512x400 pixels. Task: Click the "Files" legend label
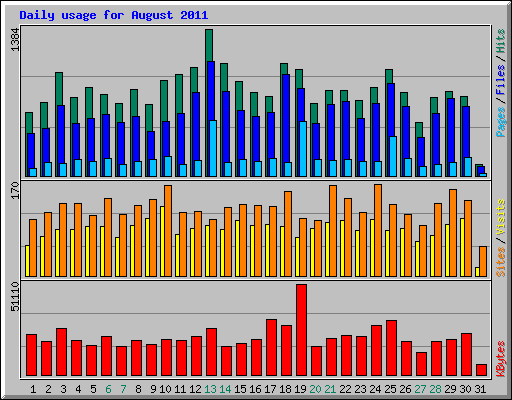[x=501, y=80]
